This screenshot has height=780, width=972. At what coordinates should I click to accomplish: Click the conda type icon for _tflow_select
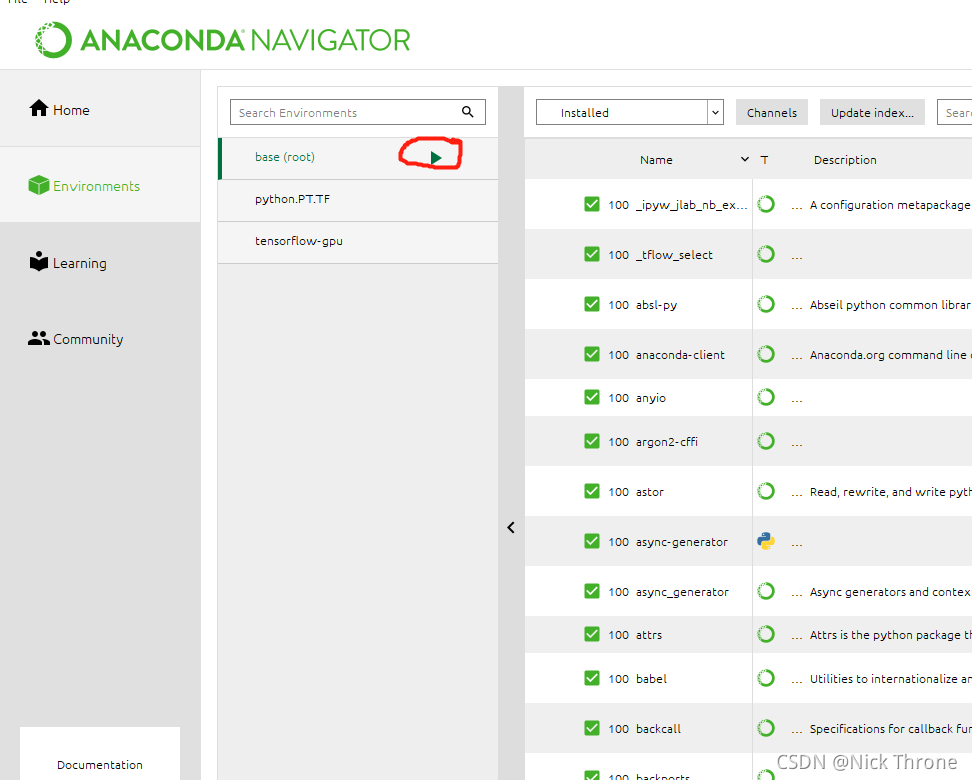tap(766, 254)
